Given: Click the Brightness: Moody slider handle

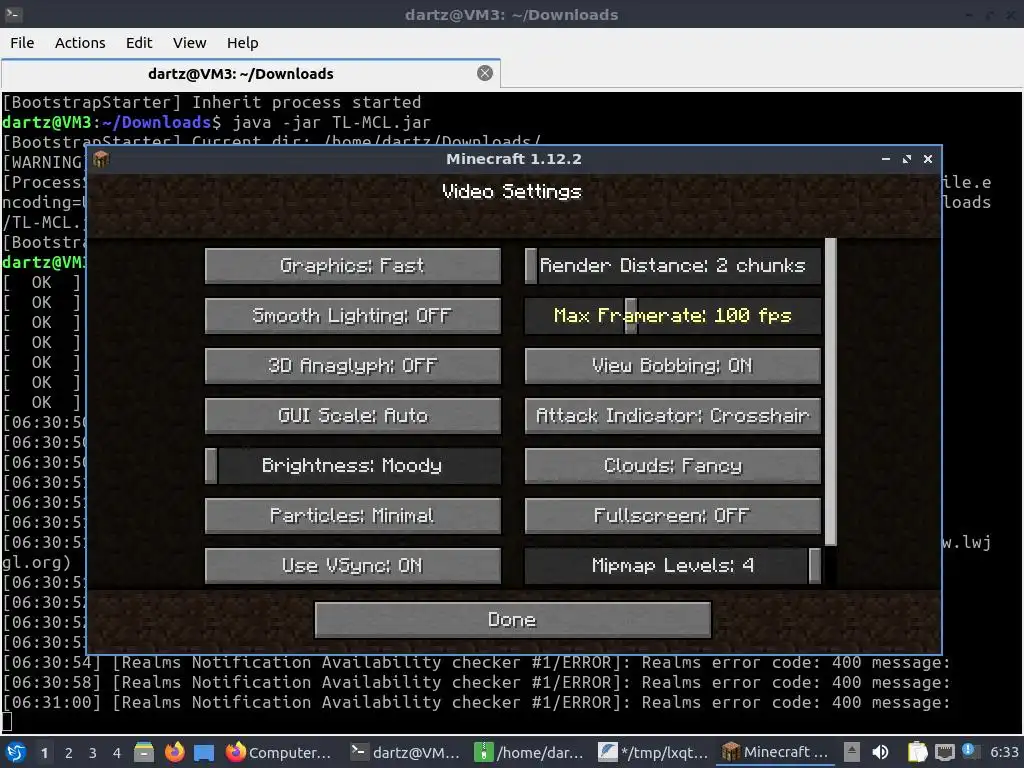Looking at the screenshot, I should click(211, 466).
